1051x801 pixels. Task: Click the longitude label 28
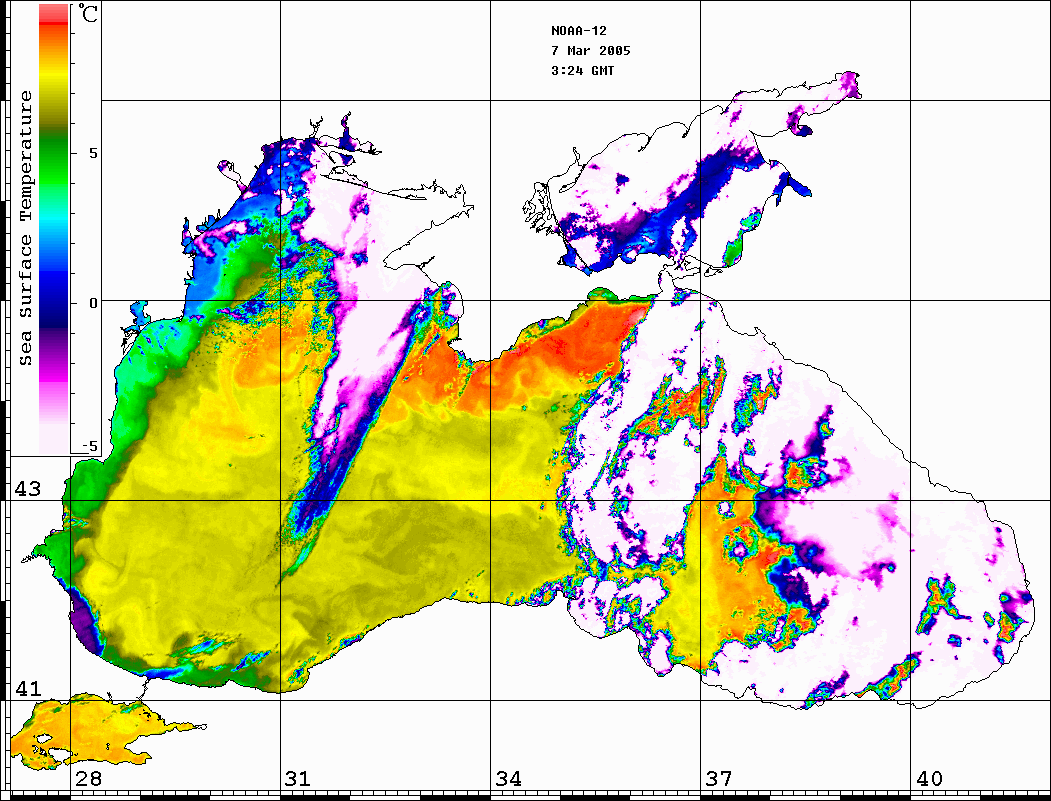tap(89, 778)
